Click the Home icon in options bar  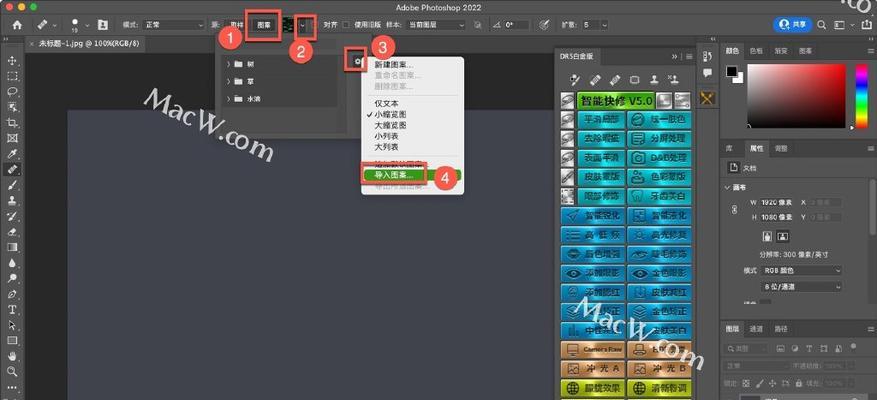click(17, 25)
